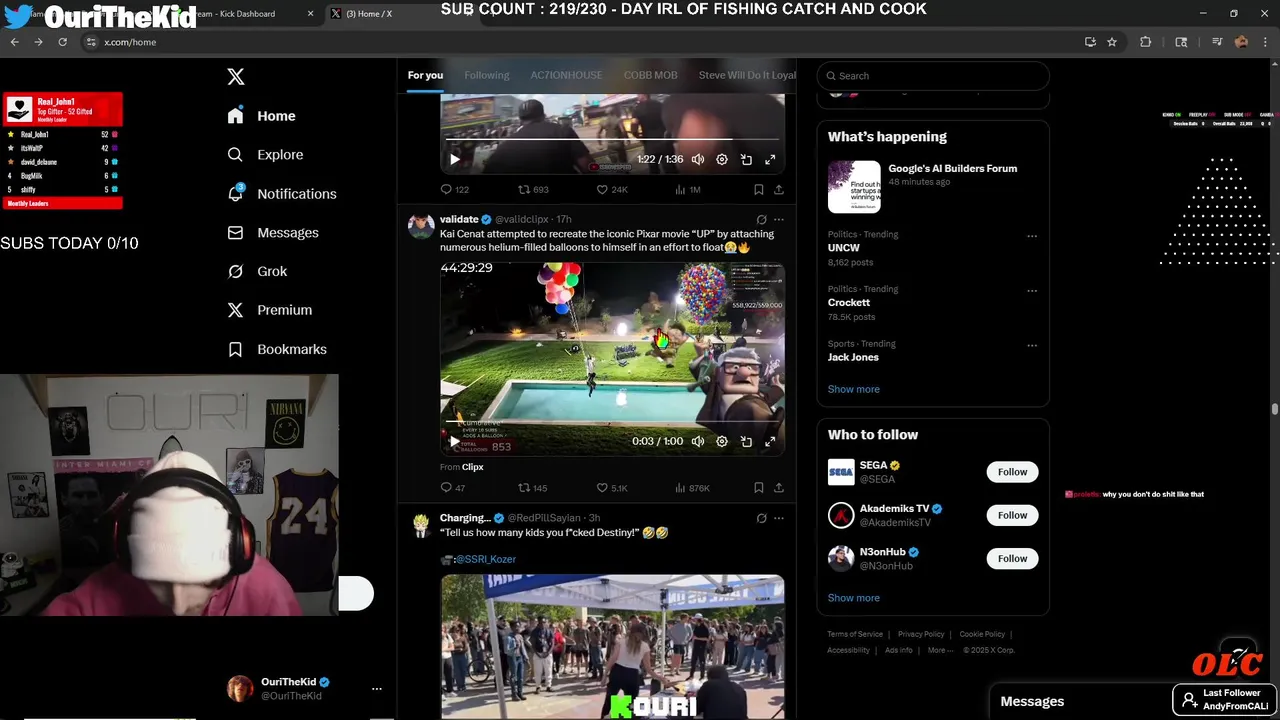This screenshot has width=1280, height=720.
Task: Open the Terms of Service link
Action: (855, 634)
